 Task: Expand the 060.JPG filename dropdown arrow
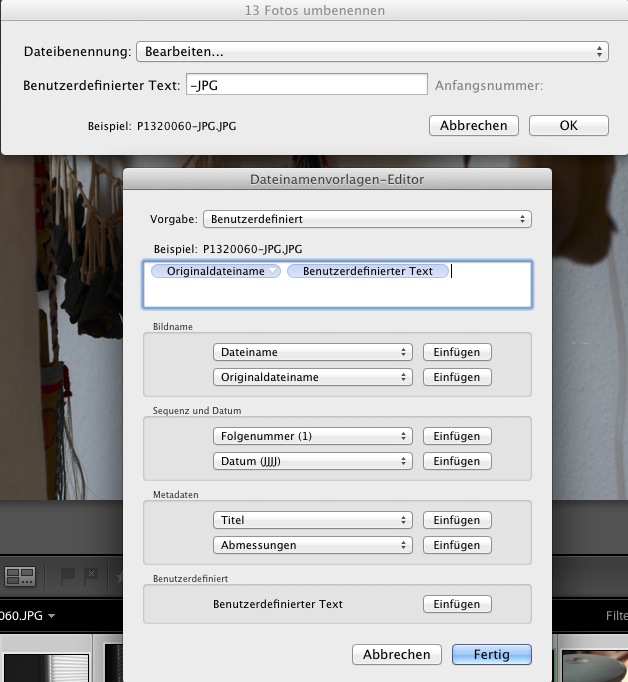pos(51,616)
